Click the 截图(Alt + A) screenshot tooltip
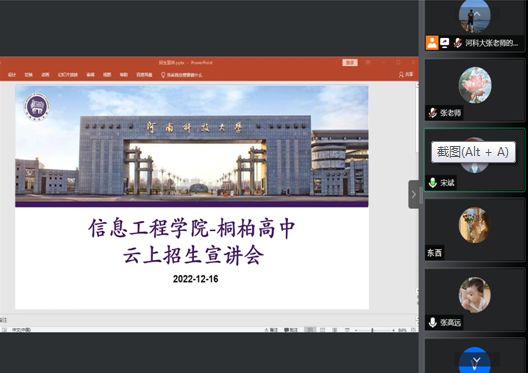 473,152
